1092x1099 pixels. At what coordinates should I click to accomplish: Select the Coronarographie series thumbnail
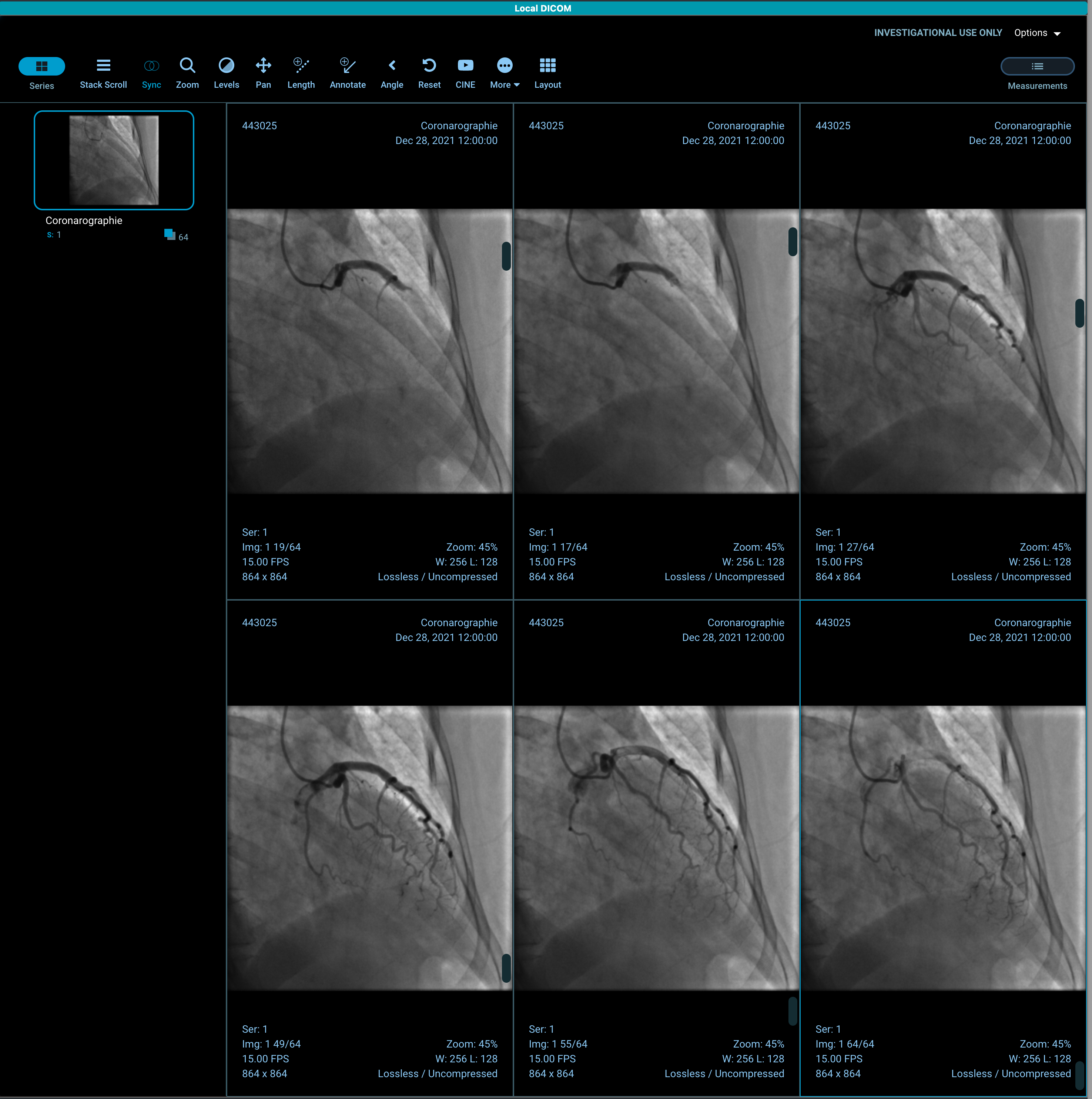[x=113, y=160]
